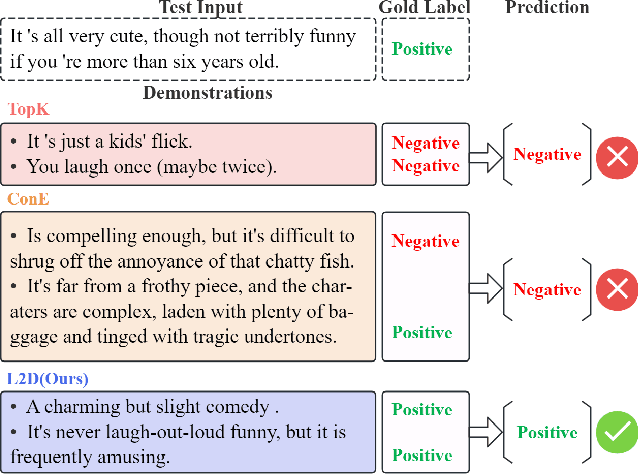This screenshot has width=638, height=474.
Task: Click the Negative prediction for TopK
Action: tap(547, 155)
